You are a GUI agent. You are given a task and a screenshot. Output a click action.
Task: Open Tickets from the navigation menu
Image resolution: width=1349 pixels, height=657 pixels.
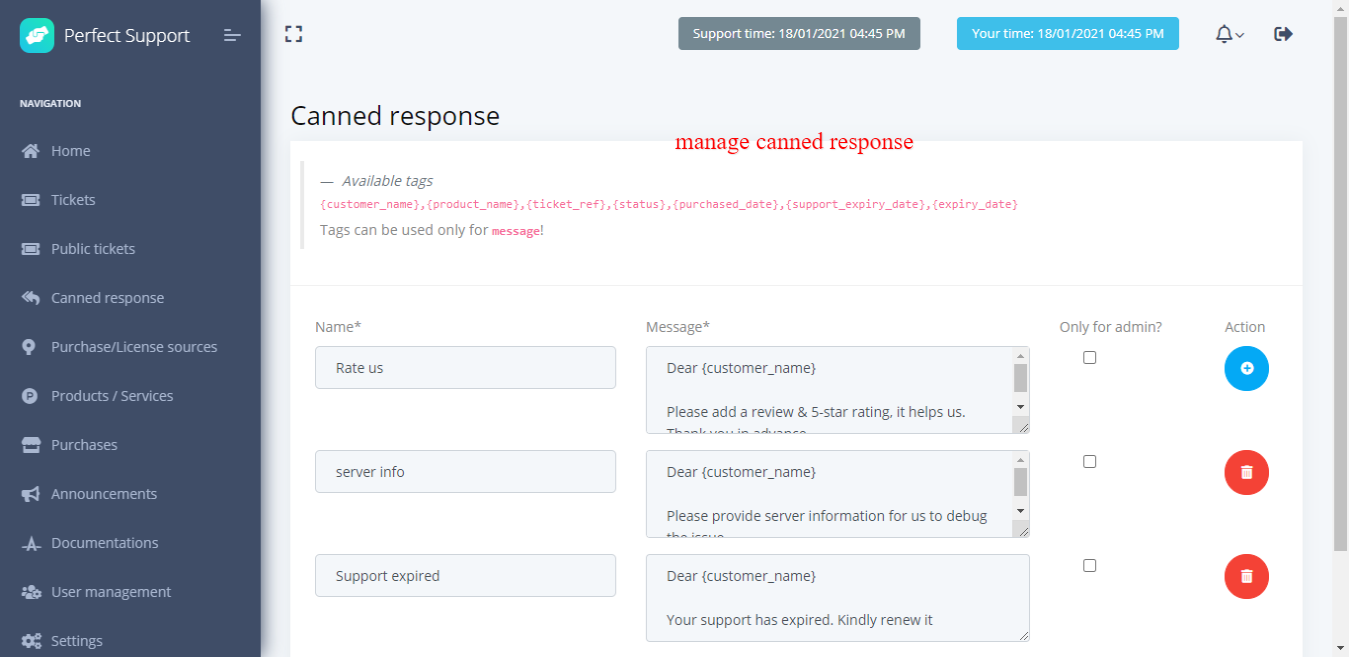(x=73, y=200)
